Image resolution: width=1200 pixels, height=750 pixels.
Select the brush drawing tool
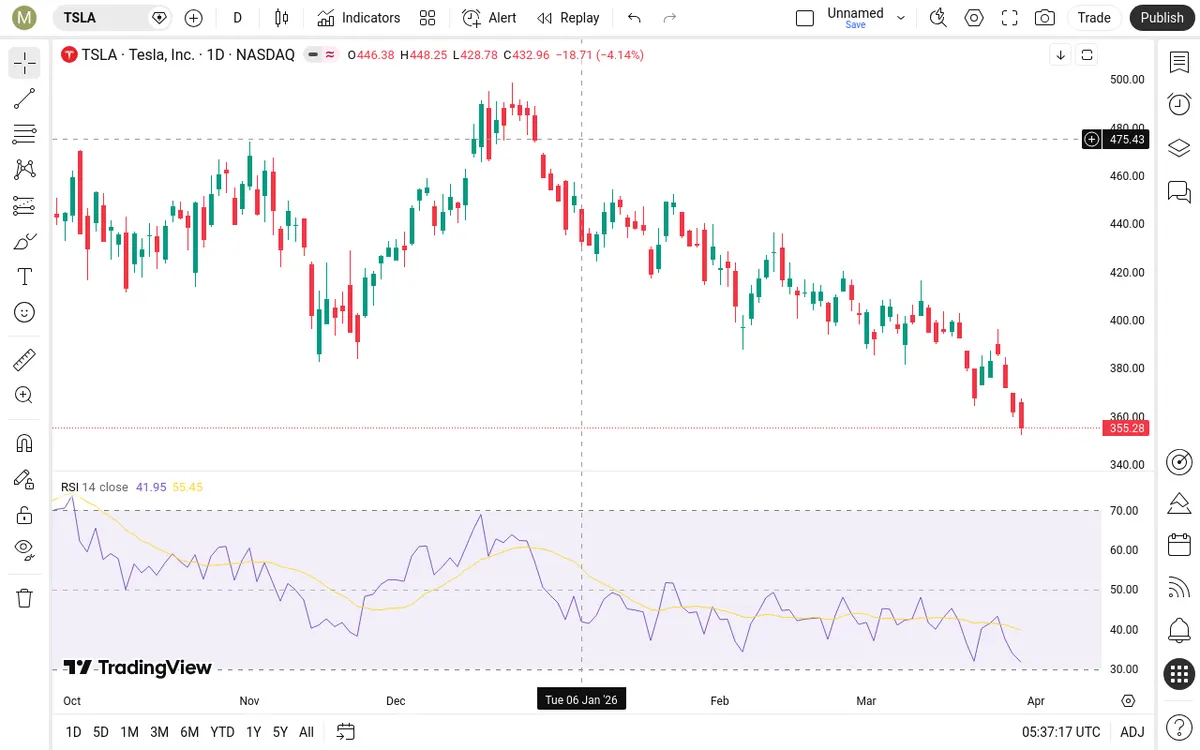coord(25,241)
